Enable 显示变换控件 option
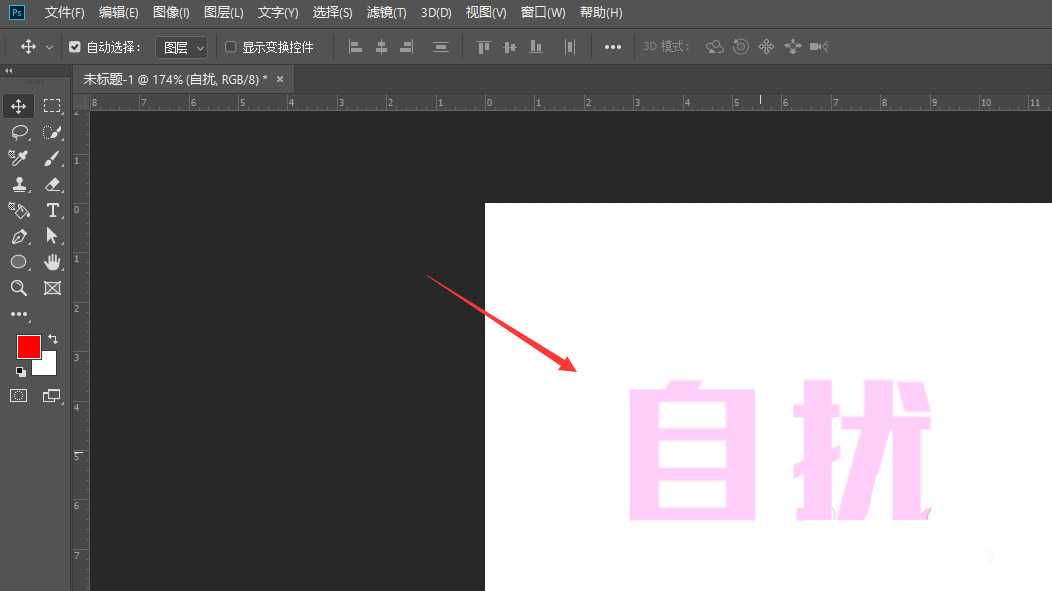Viewport: 1052px width, 591px height. (x=229, y=46)
